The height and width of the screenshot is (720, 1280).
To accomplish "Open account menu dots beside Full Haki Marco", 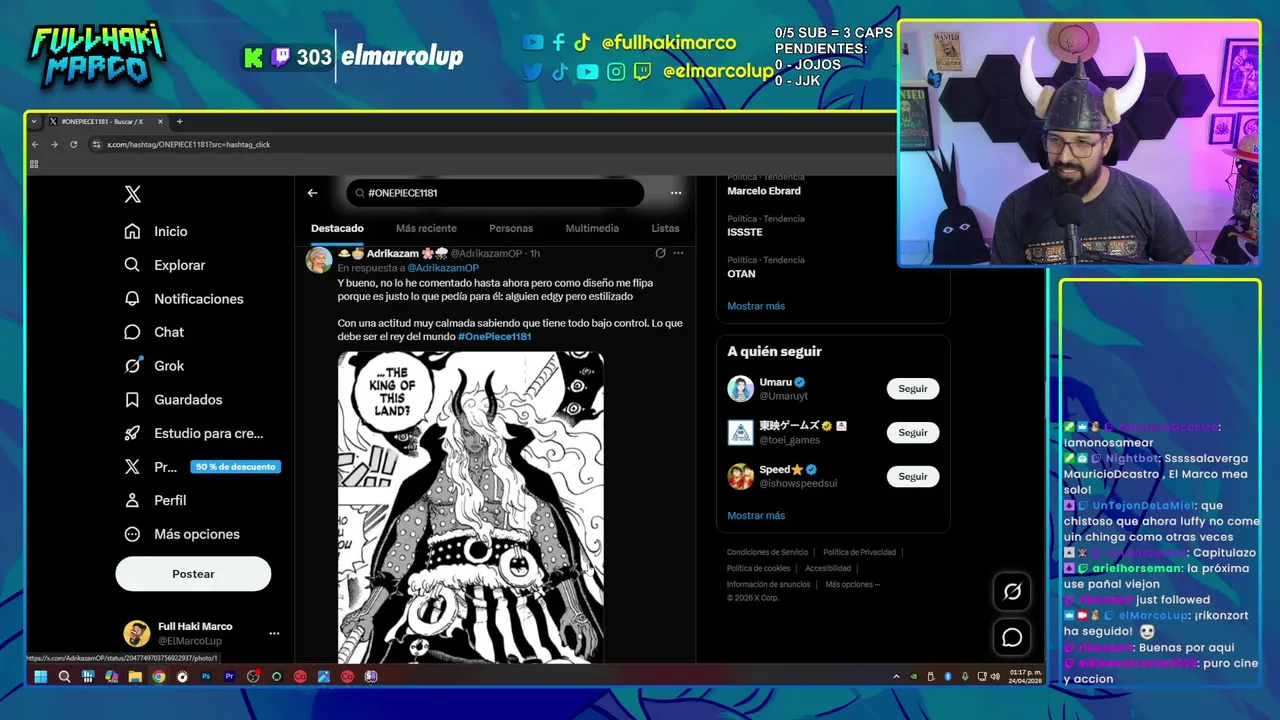I will 274,633.
